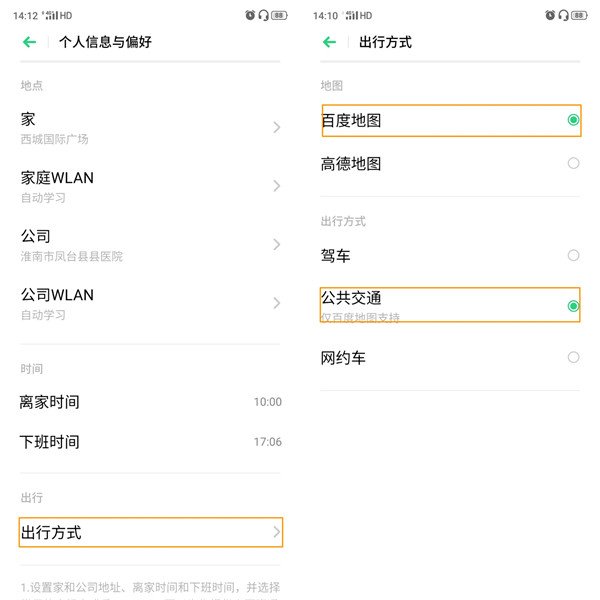
Task: Open 公司WLAN chevron arrow
Action: click(x=277, y=303)
